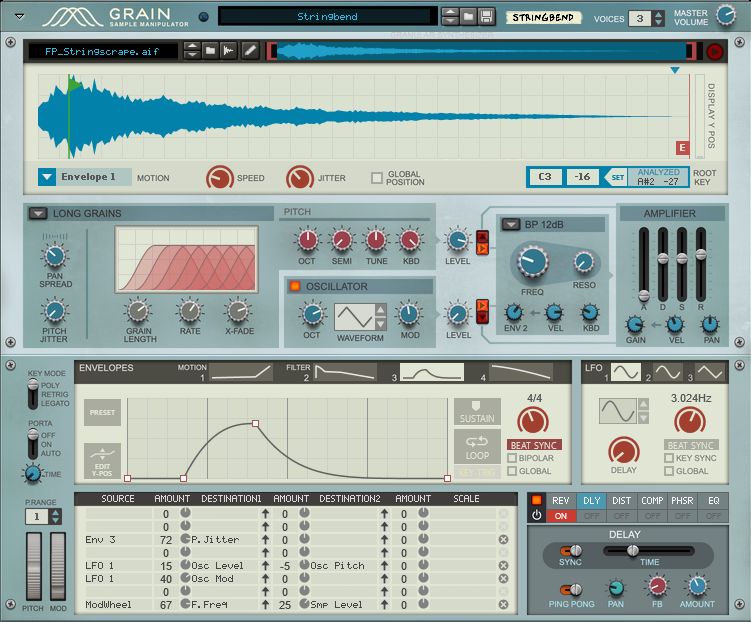Click the patch name display Stringbend
The width and height of the screenshot is (751, 622).
tap(327, 17)
